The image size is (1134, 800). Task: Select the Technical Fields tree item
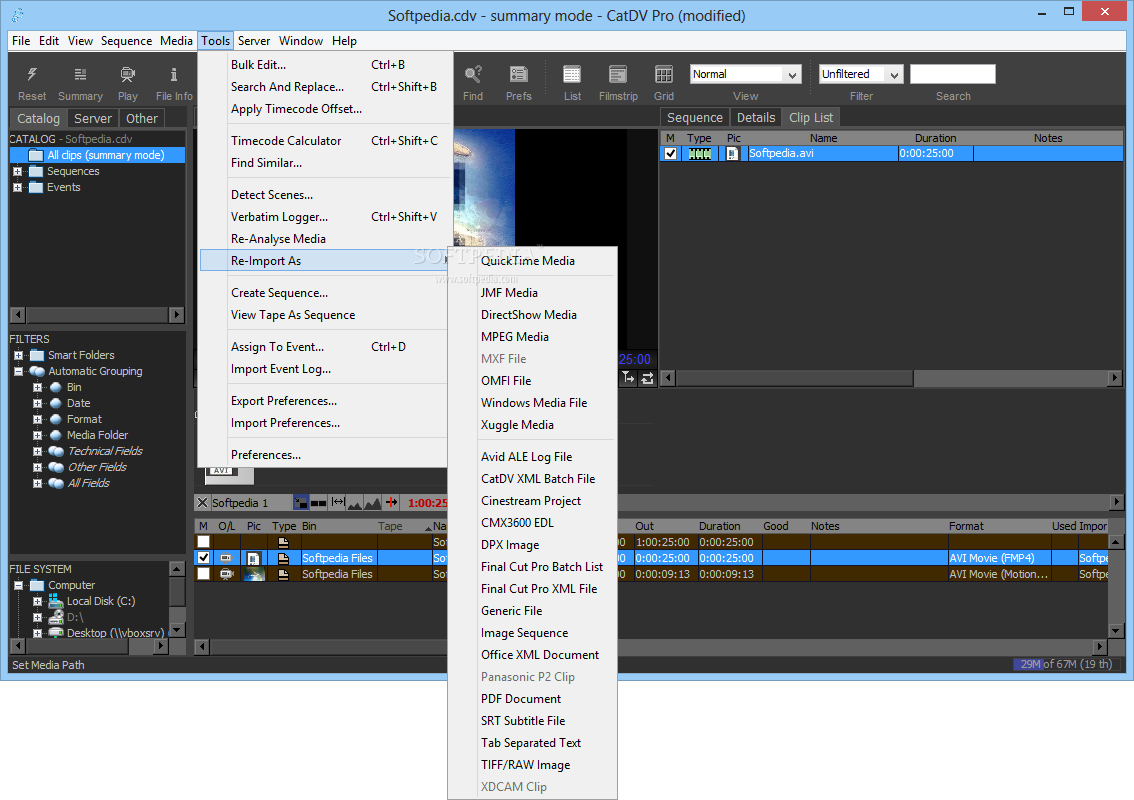click(x=105, y=451)
